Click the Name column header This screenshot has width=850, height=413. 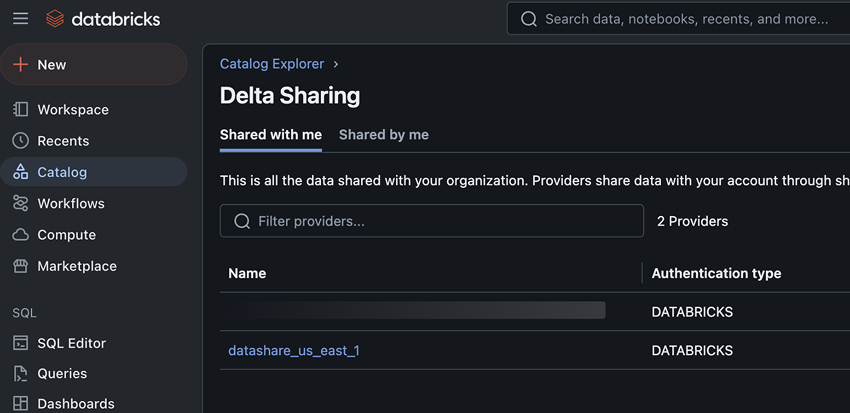pyautogui.click(x=247, y=273)
